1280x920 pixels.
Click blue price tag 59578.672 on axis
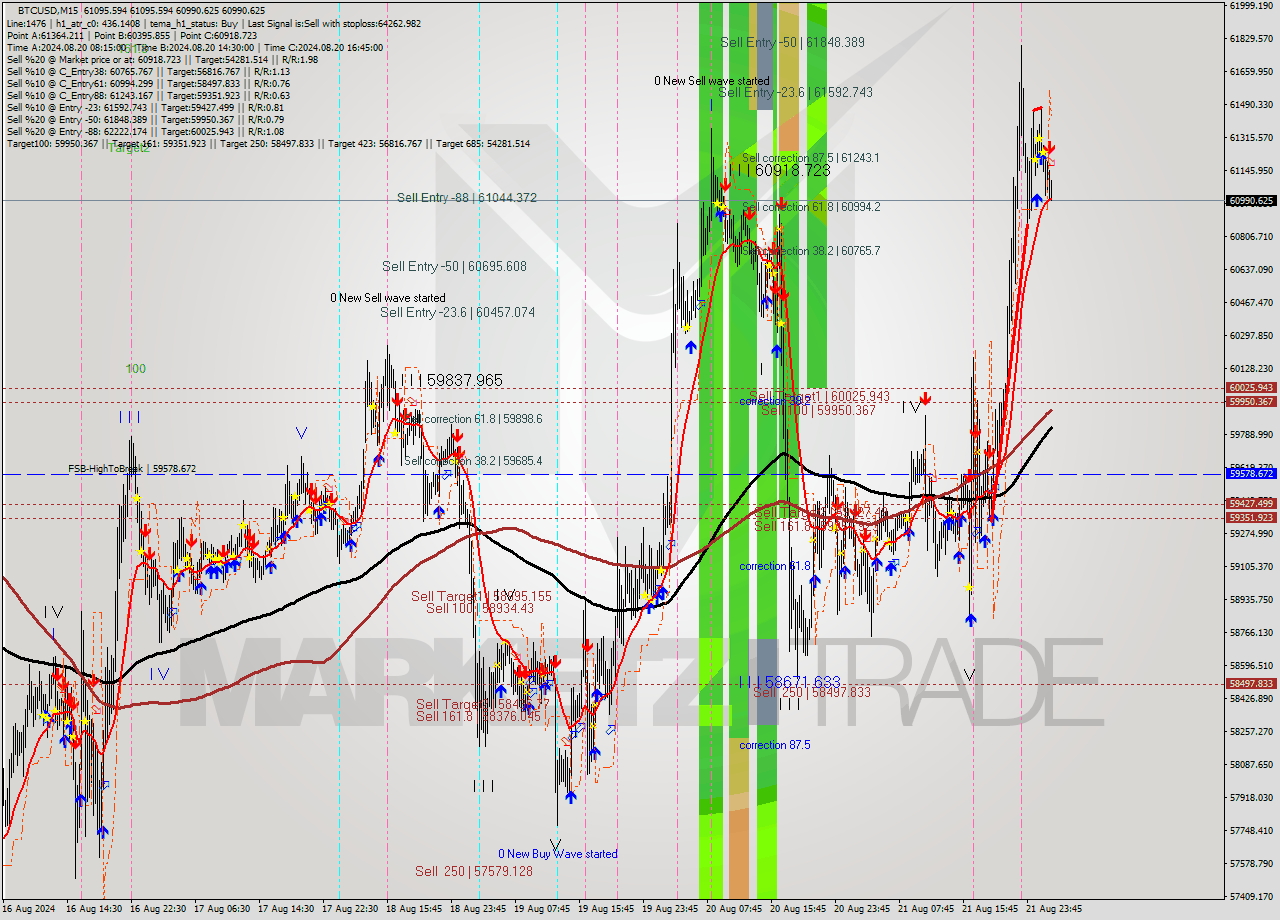pyautogui.click(x=1250, y=474)
